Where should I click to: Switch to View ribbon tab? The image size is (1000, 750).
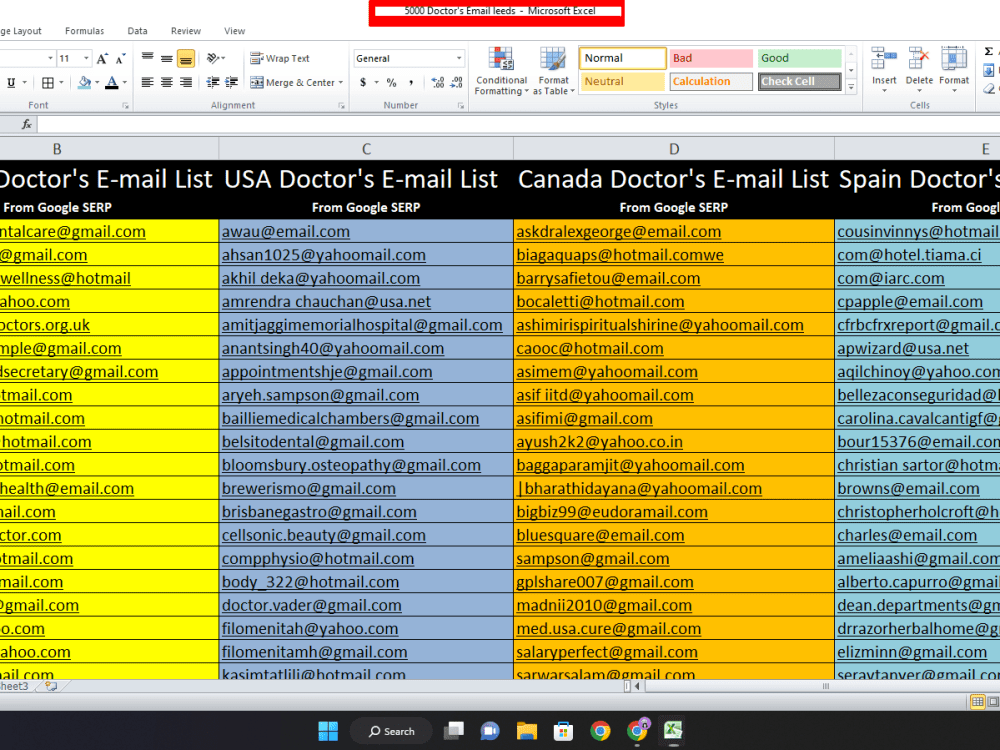point(234,31)
